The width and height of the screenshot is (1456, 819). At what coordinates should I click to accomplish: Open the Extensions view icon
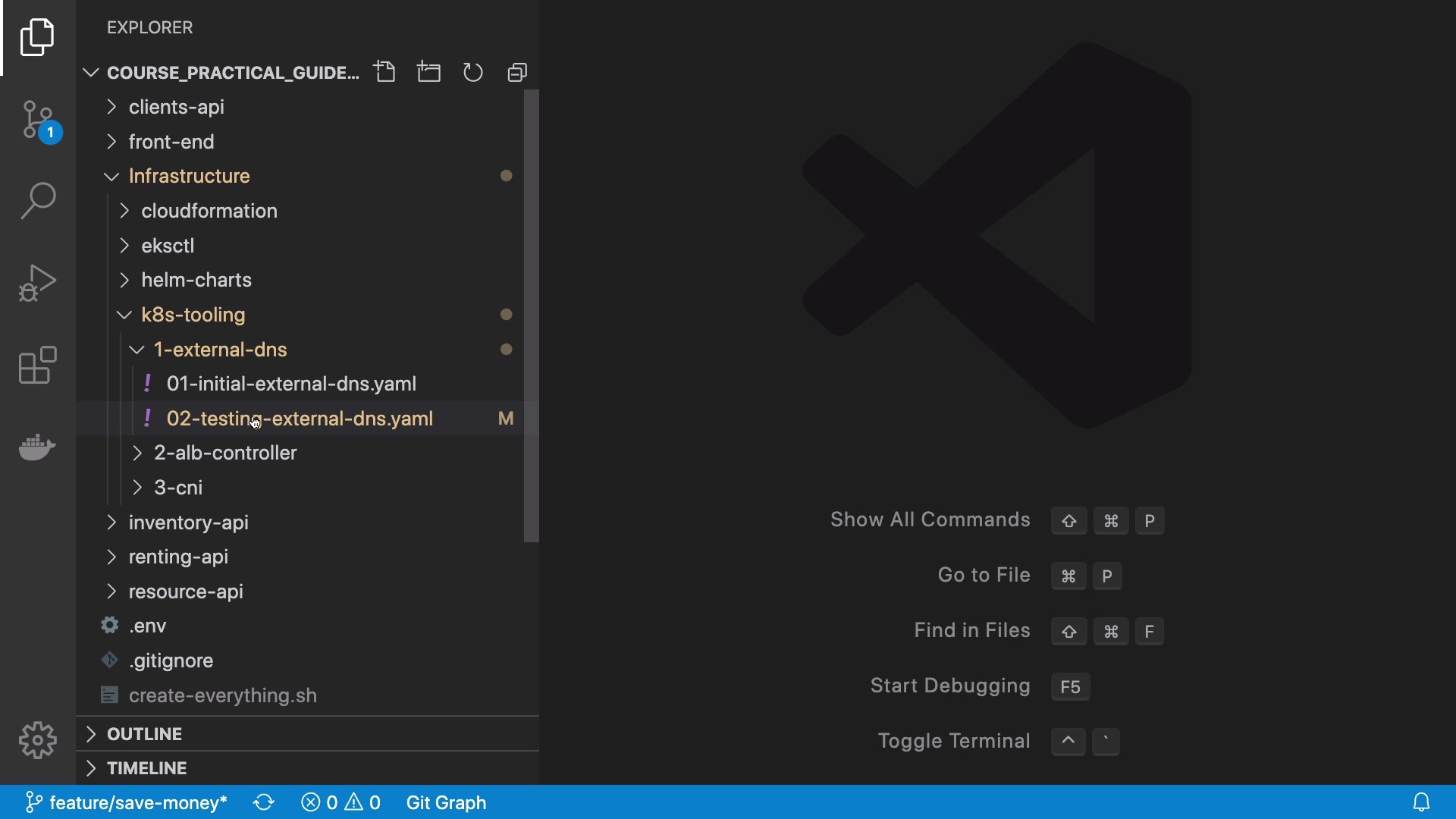38,365
